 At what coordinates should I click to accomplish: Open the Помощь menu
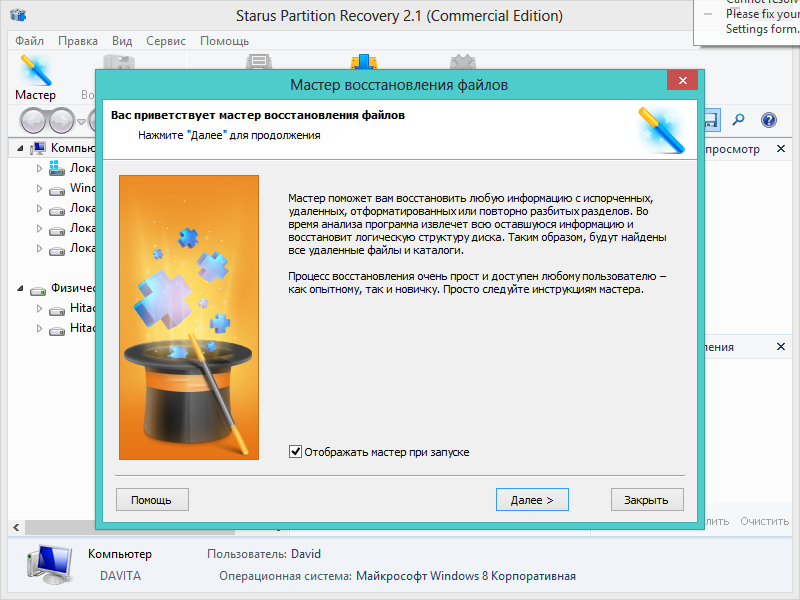(224, 41)
